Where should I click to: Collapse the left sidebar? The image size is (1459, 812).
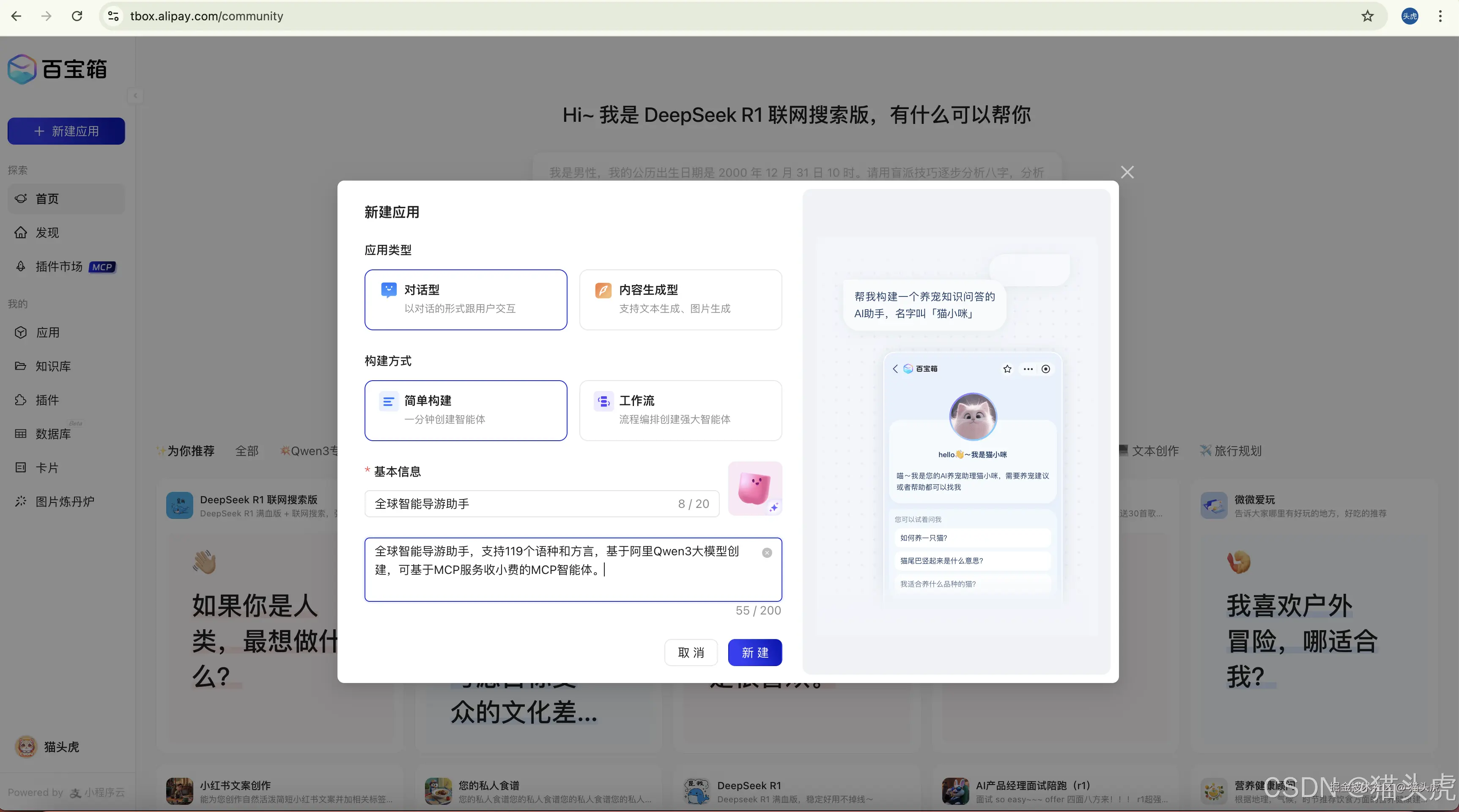135,95
